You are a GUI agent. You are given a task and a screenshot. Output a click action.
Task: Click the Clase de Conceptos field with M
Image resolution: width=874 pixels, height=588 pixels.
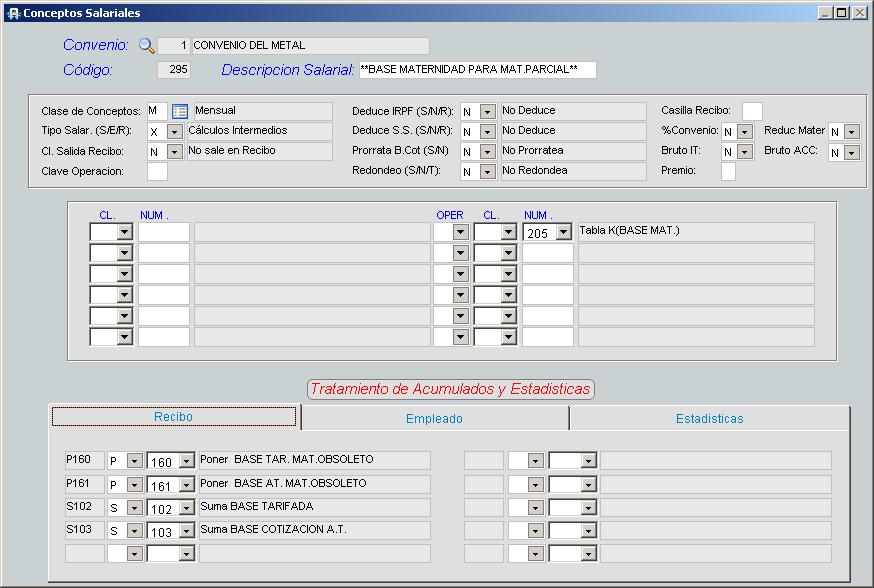point(157,111)
